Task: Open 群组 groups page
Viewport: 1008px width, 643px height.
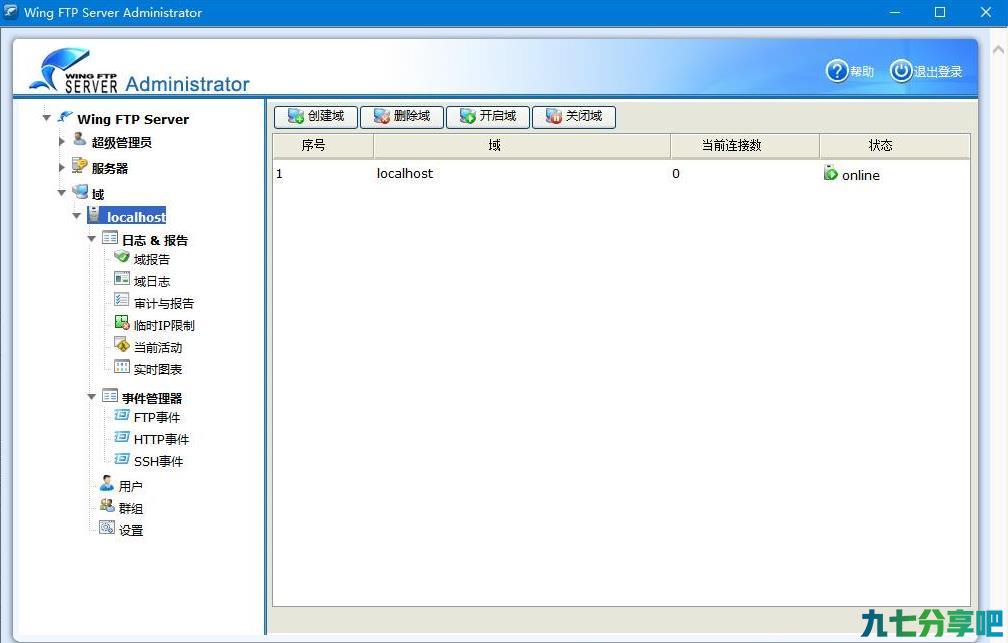Action: (130, 509)
